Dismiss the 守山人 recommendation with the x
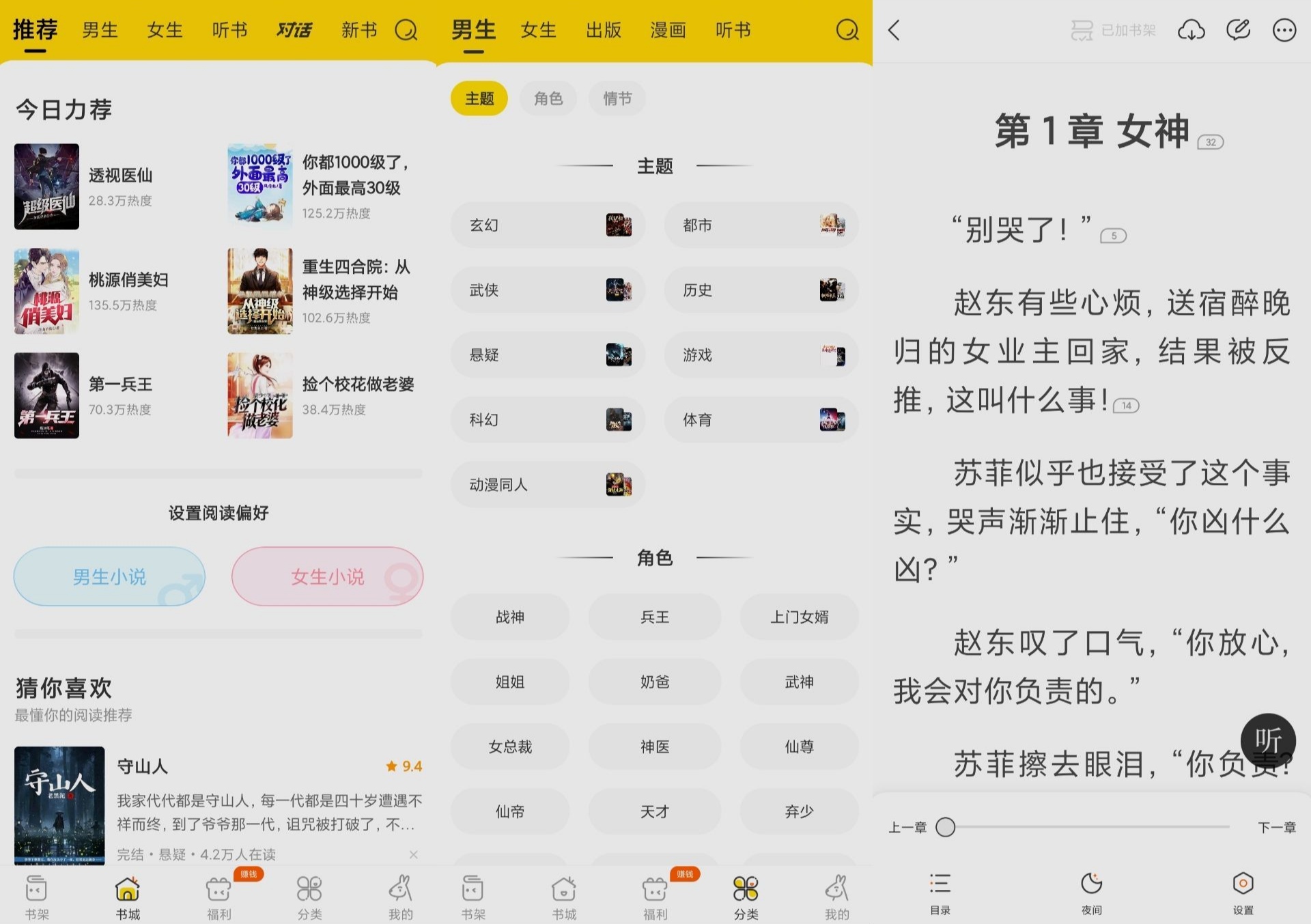Viewport: 1311px width, 924px height. coord(413,854)
